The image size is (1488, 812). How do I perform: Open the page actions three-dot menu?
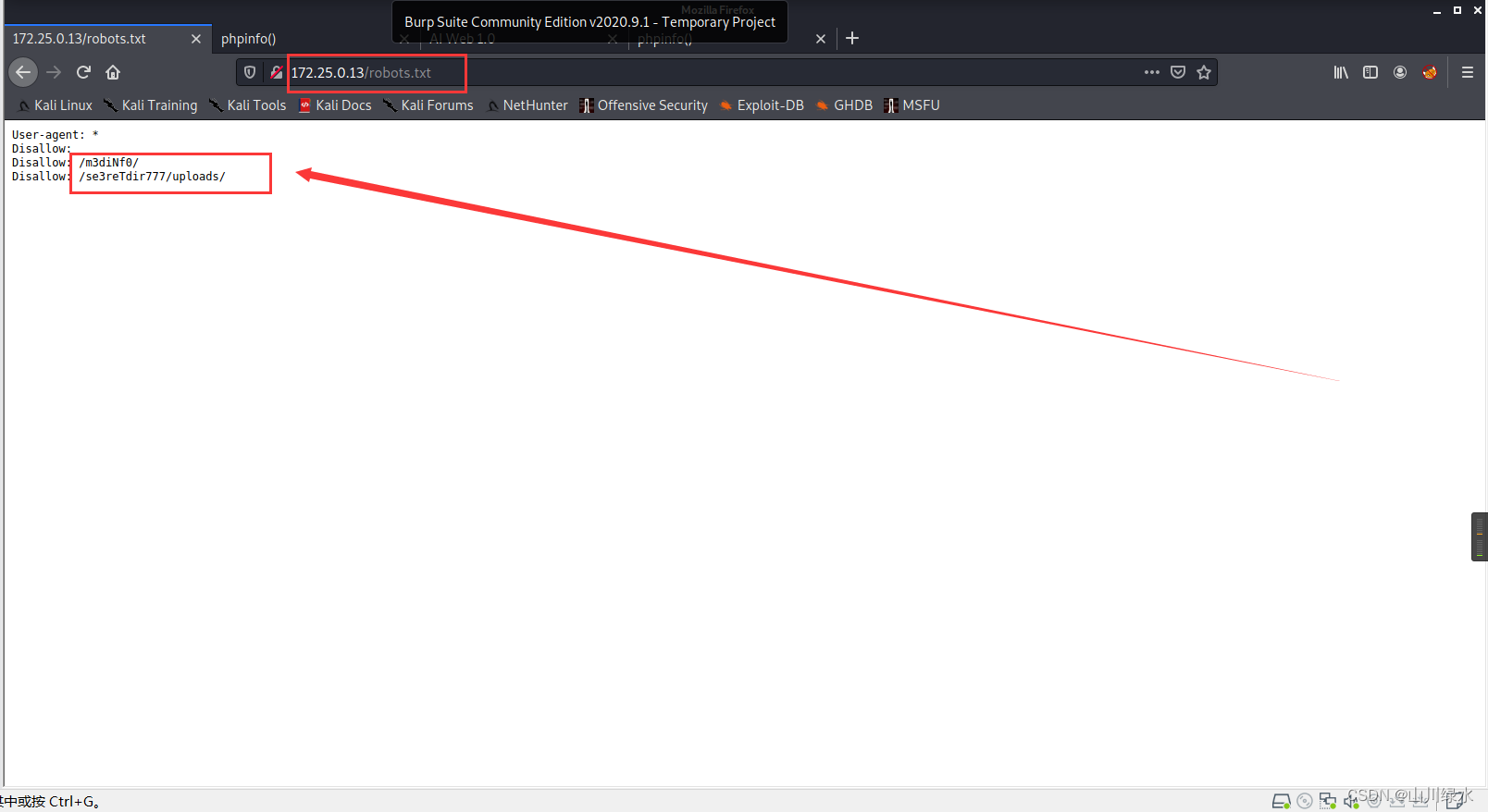1152,72
